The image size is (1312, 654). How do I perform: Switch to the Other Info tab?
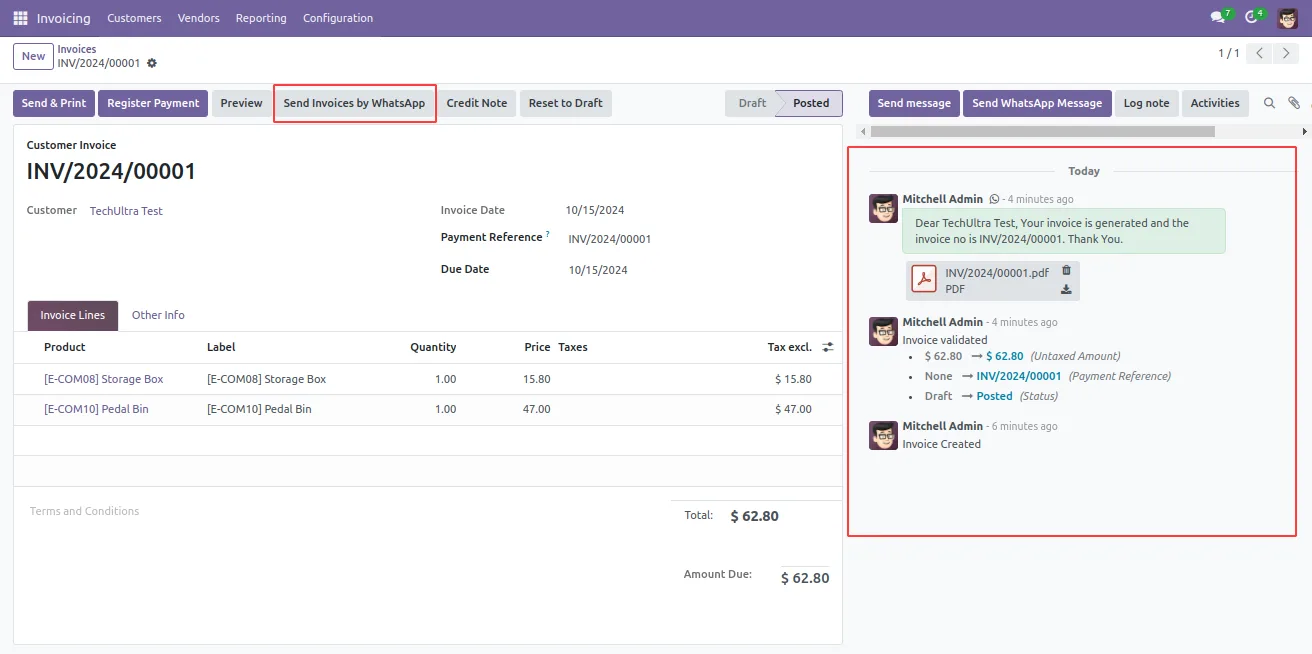pyautogui.click(x=158, y=315)
